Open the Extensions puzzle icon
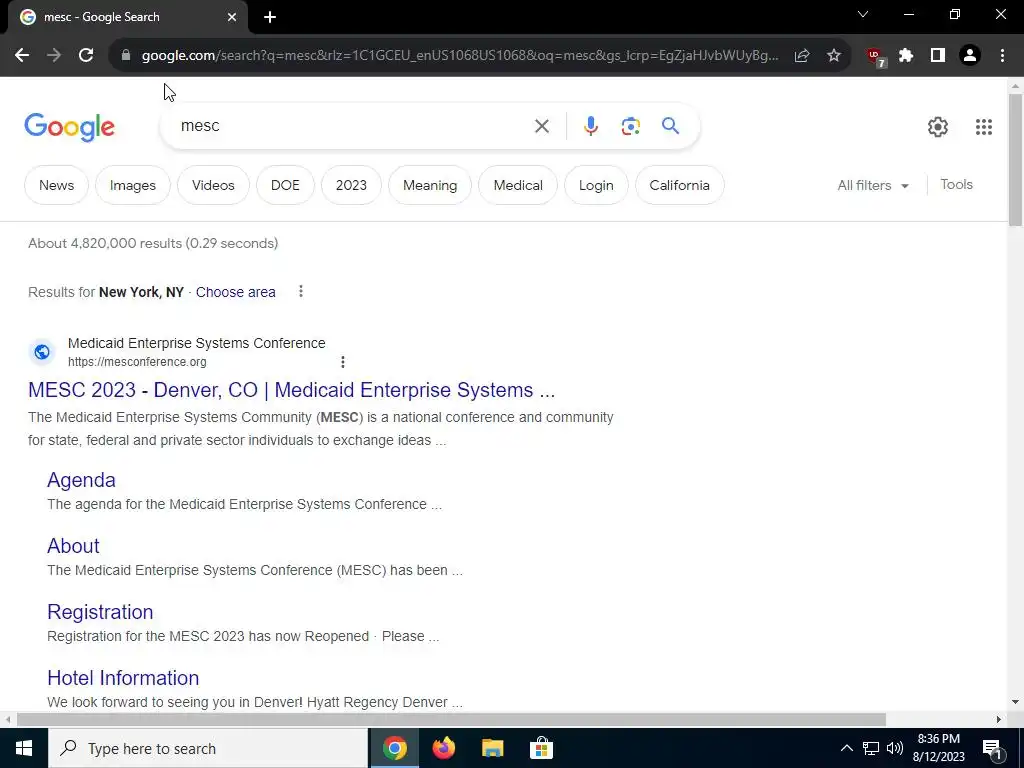Screen dimensions: 1024x768 pyautogui.click(x=906, y=56)
